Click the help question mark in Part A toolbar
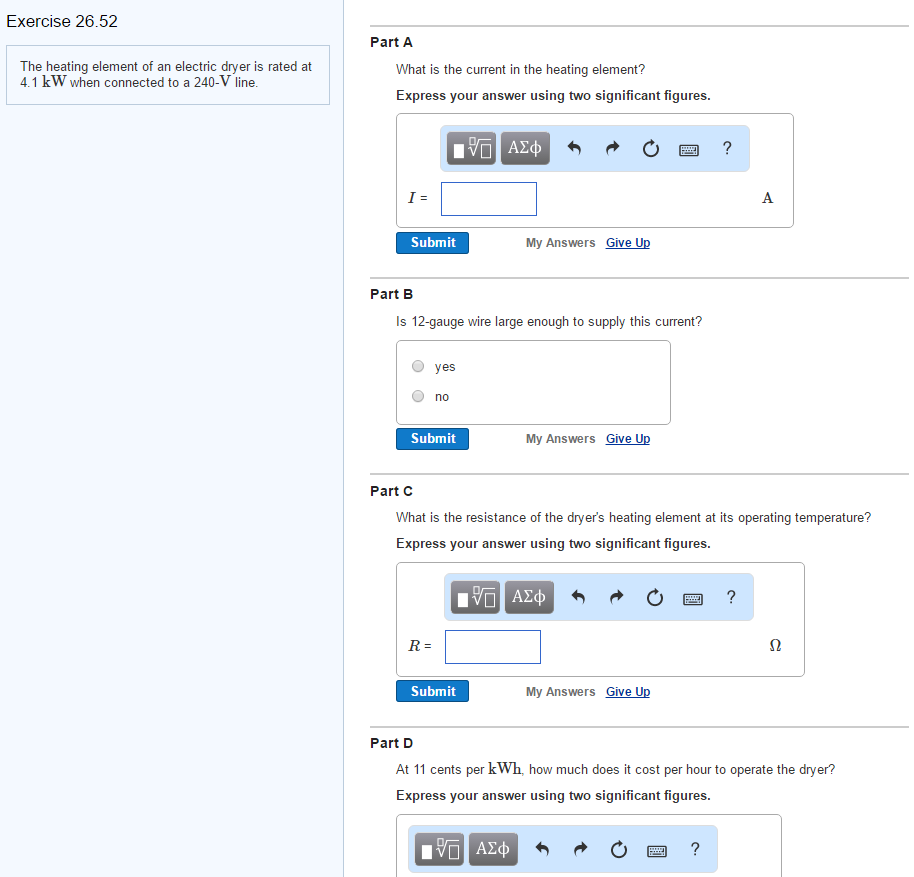 pyautogui.click(x=727, y=148)
